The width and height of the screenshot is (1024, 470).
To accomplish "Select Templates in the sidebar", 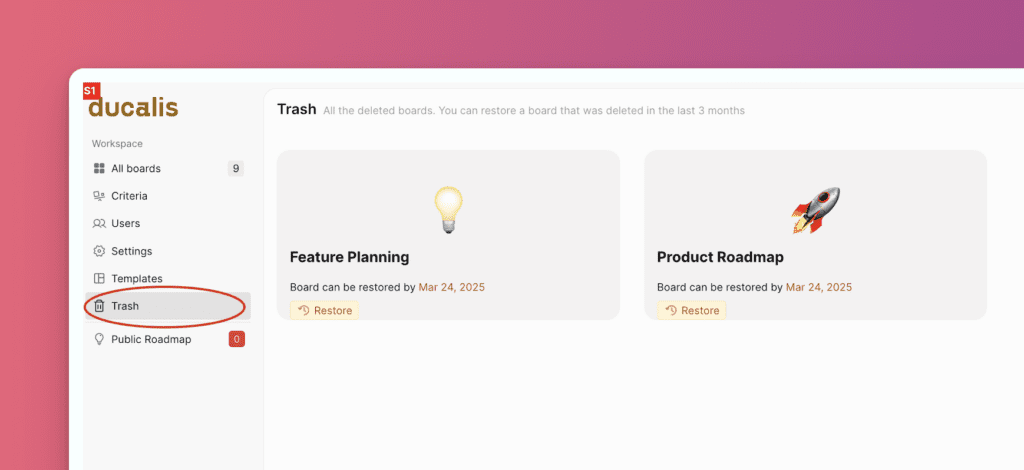I will (137, 278).
